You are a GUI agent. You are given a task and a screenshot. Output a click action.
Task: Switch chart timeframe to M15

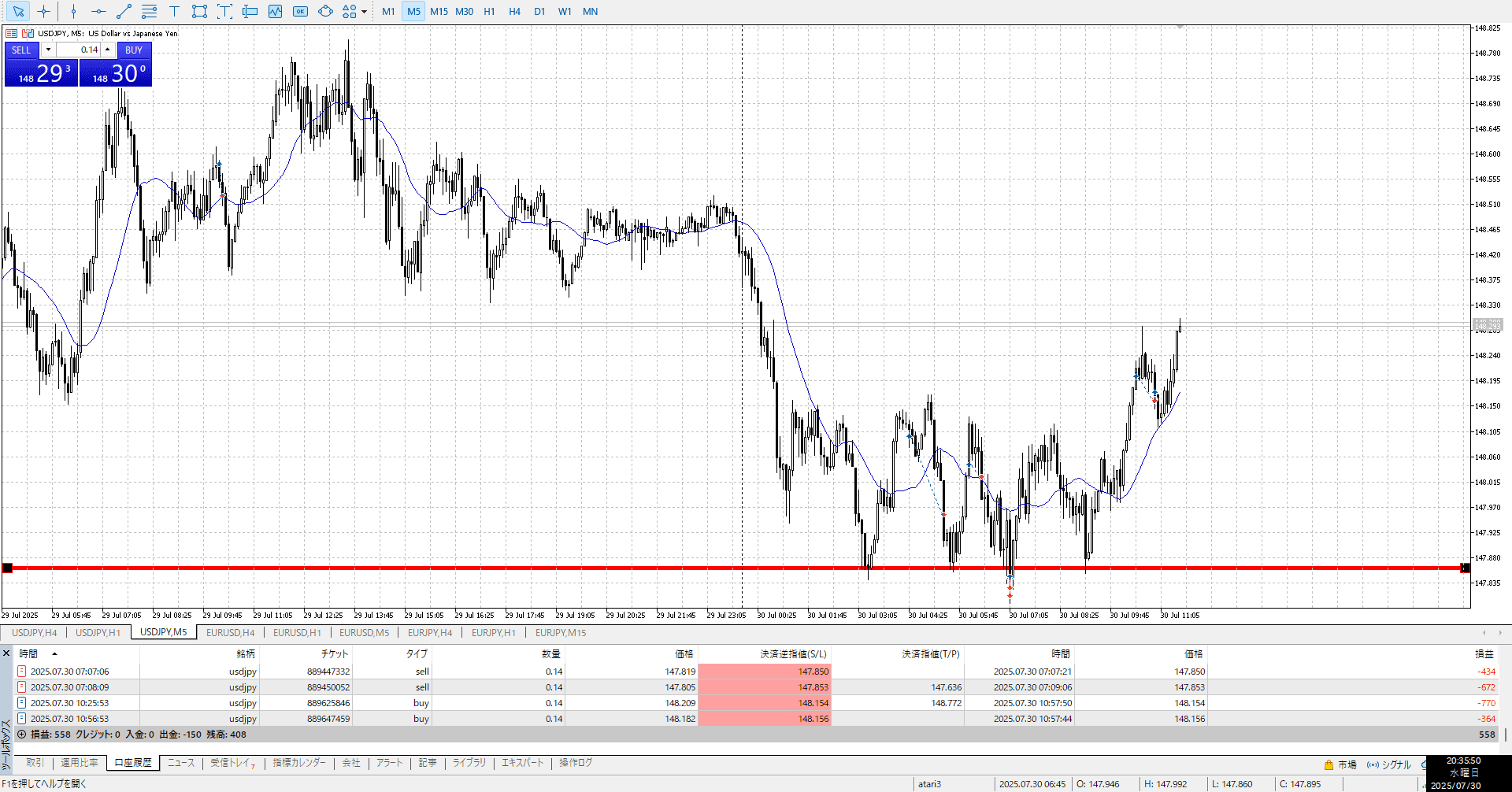(439, 12)
